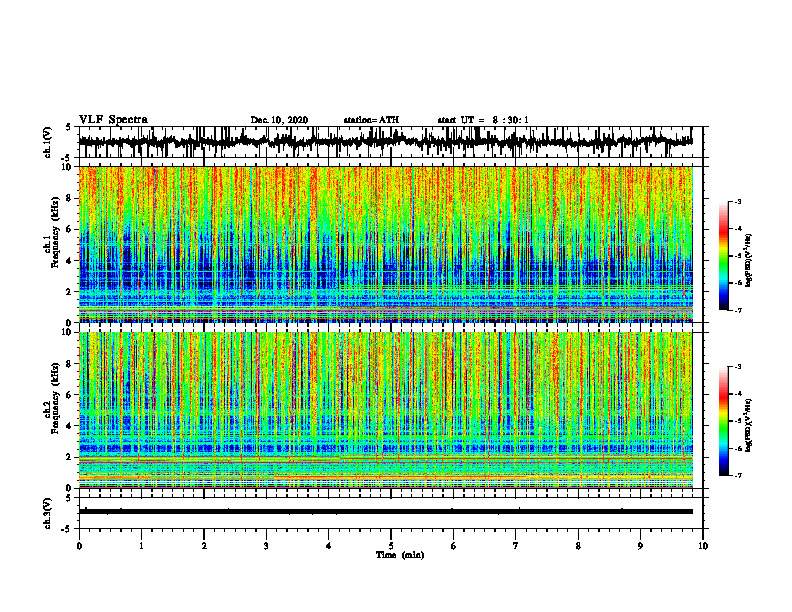Select the "start UT = 8:30:1" text

483,120
